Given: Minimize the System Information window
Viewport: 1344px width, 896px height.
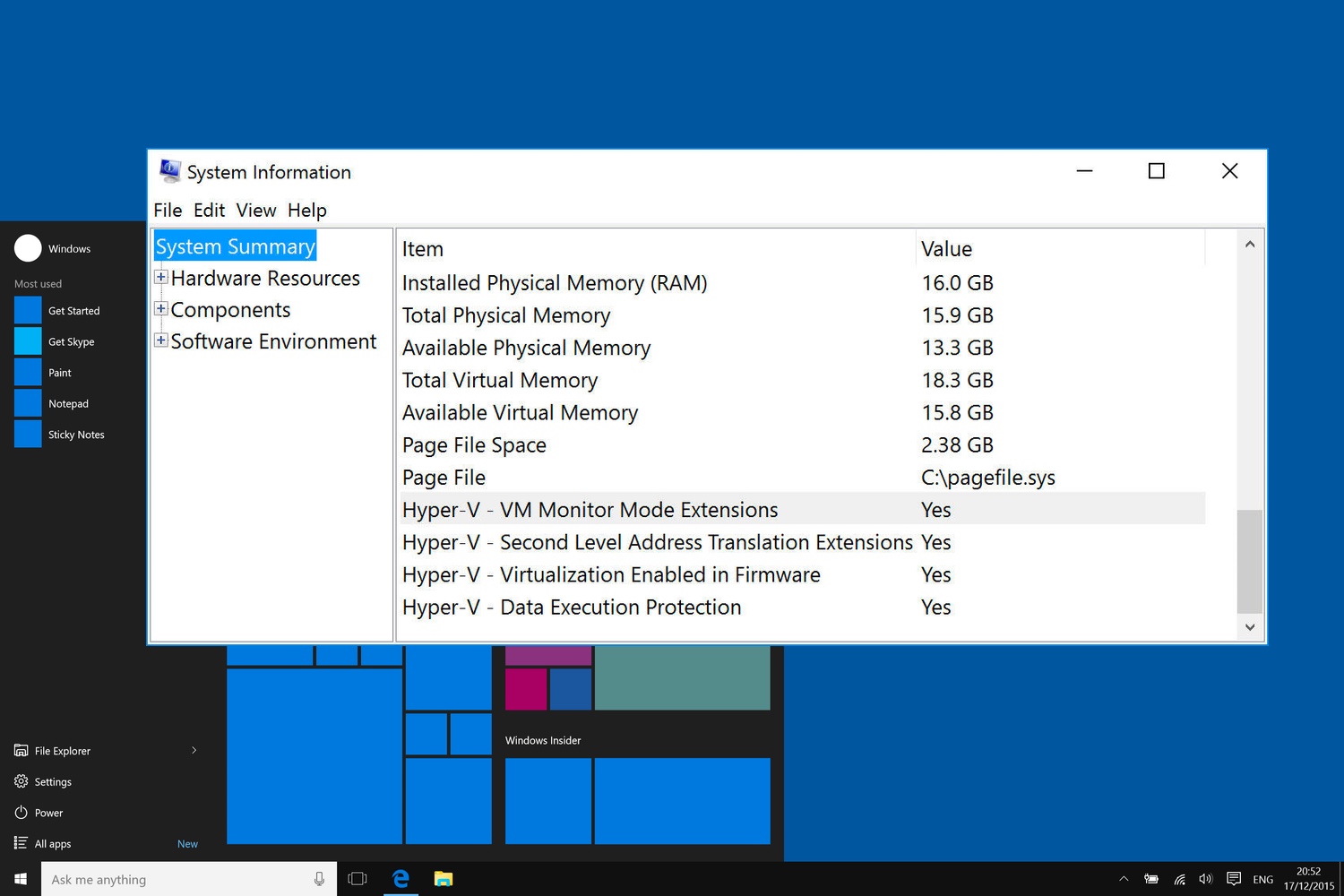Looking at the screenshot, I should 1084,170.
